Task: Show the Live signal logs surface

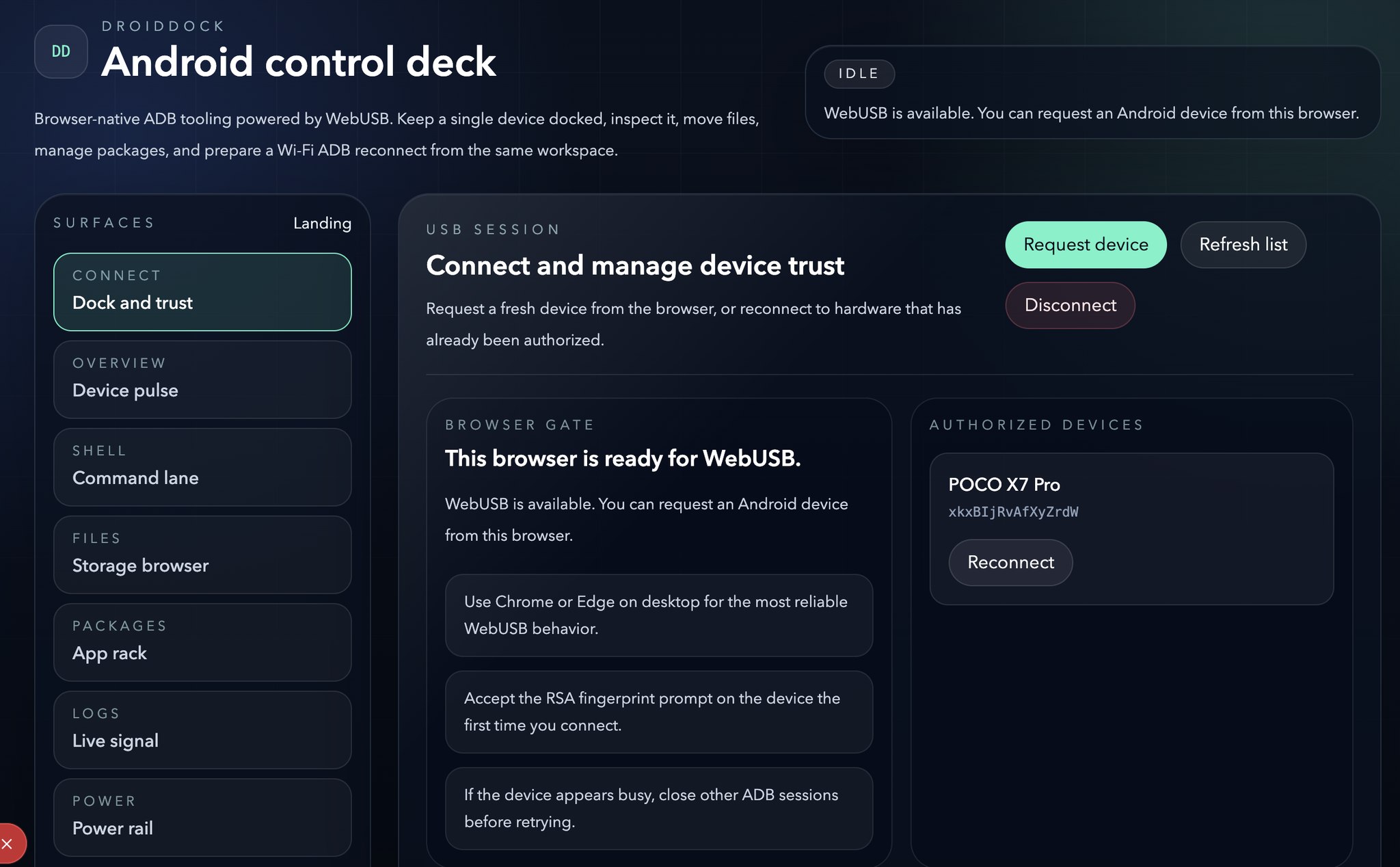Action: tap(202, 730)
